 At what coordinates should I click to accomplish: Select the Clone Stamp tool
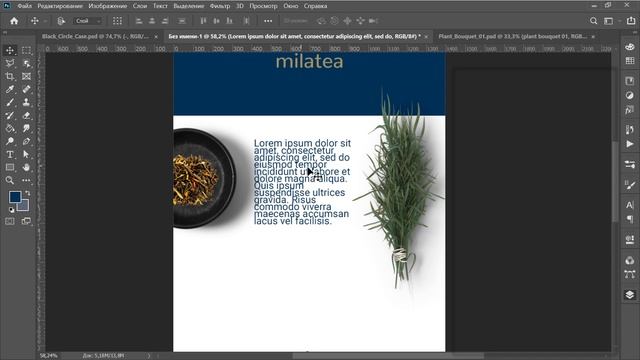point(26,102)
